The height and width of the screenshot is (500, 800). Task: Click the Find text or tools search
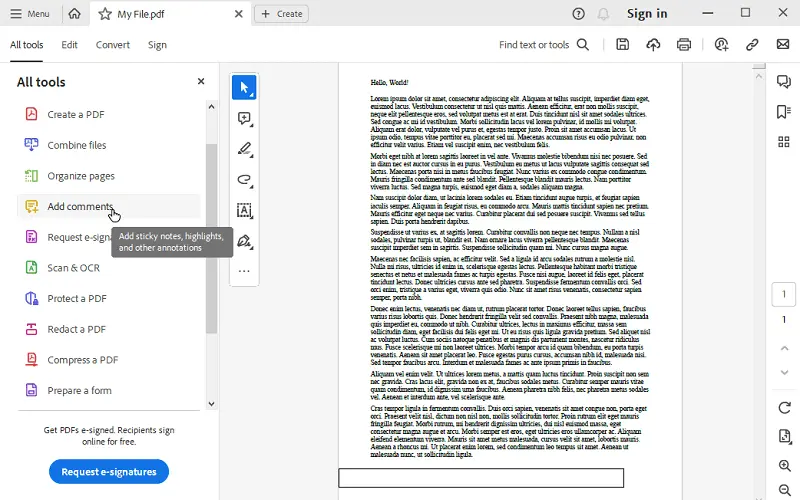[x=534, y=45]
